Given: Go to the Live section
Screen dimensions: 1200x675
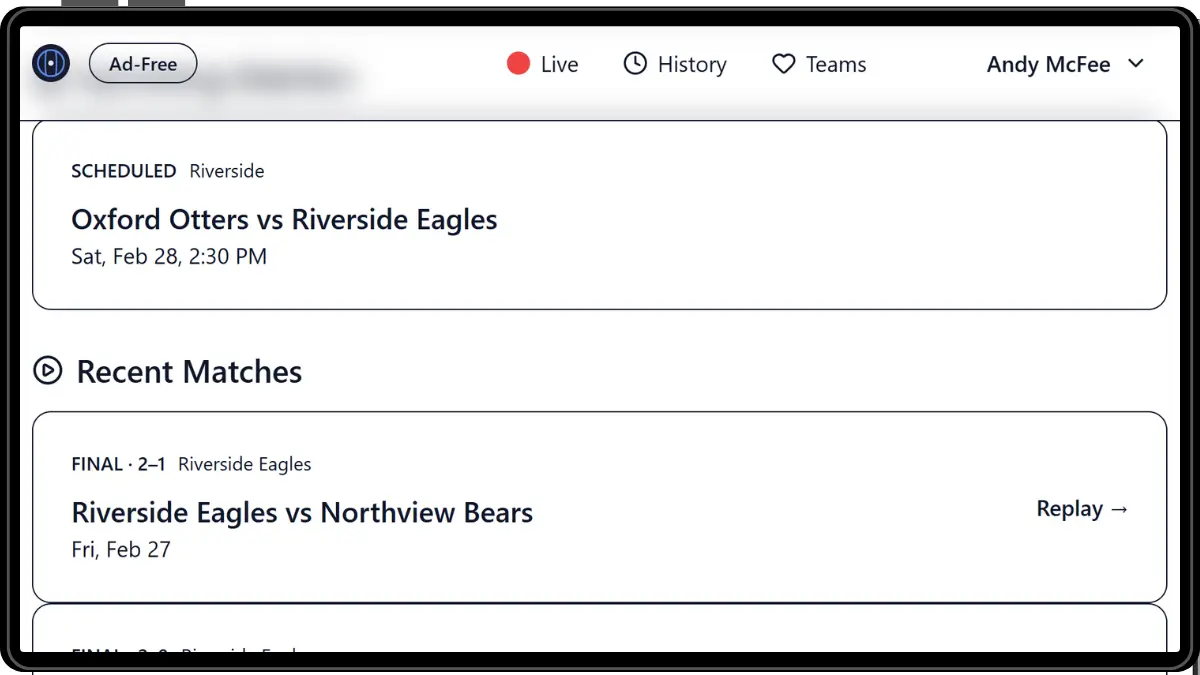Looking at the screenshot, I should tap(559, 64).
